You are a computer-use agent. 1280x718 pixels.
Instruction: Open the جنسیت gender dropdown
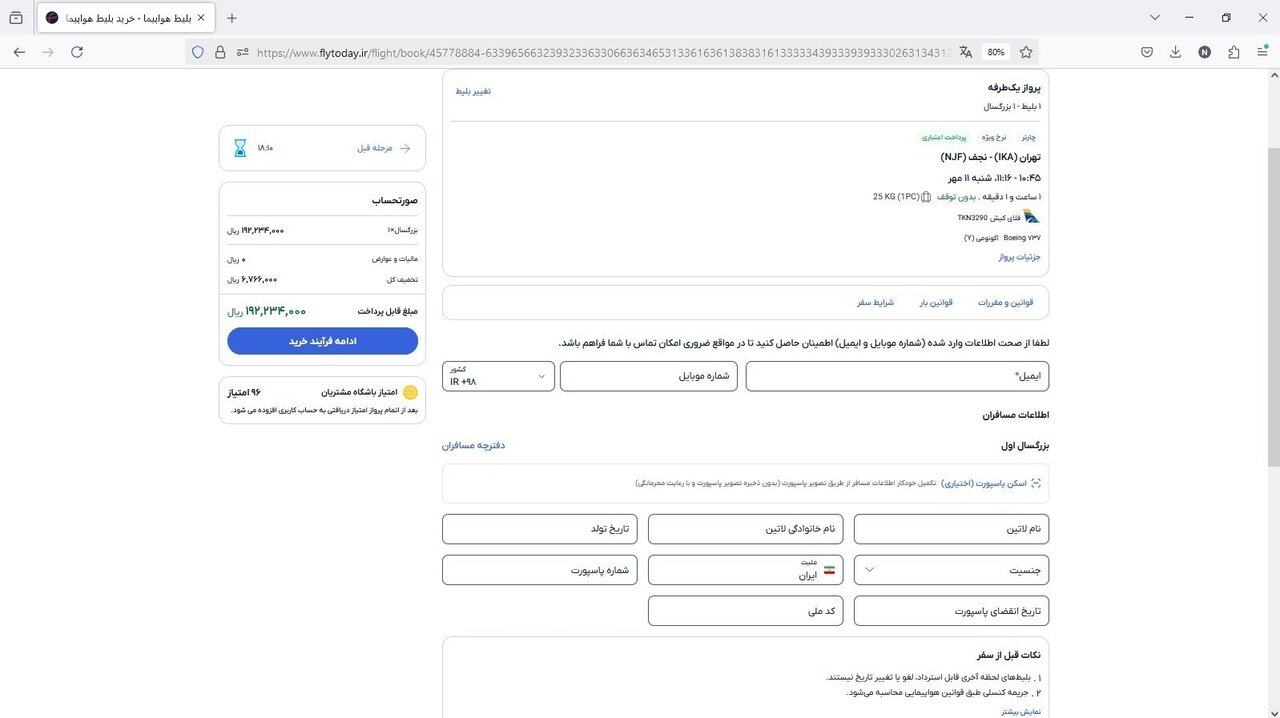pos(951,570)
